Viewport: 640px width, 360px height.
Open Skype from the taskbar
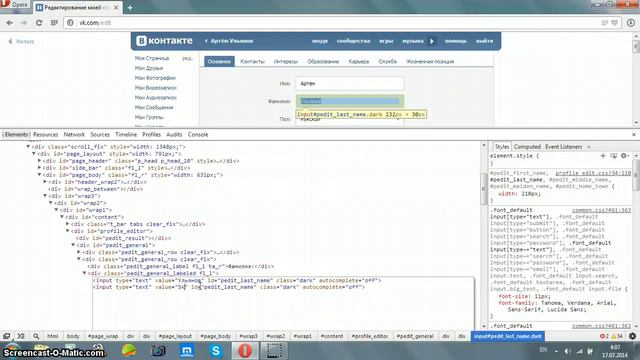(216, 350)
